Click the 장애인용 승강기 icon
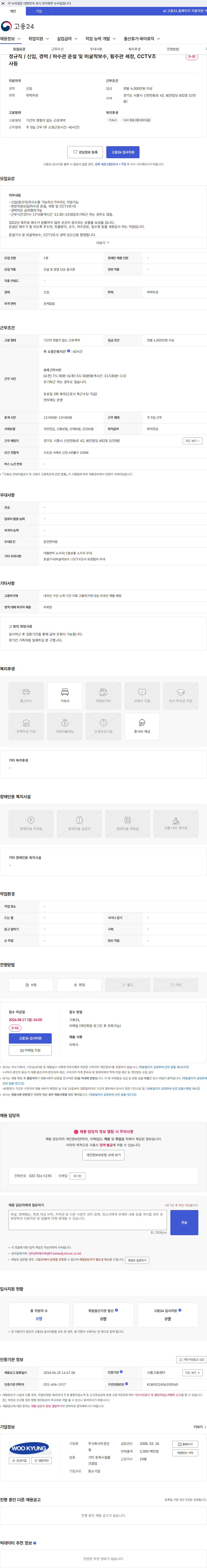Viewport: 207px width, 1568px height. tap(79, 824)
